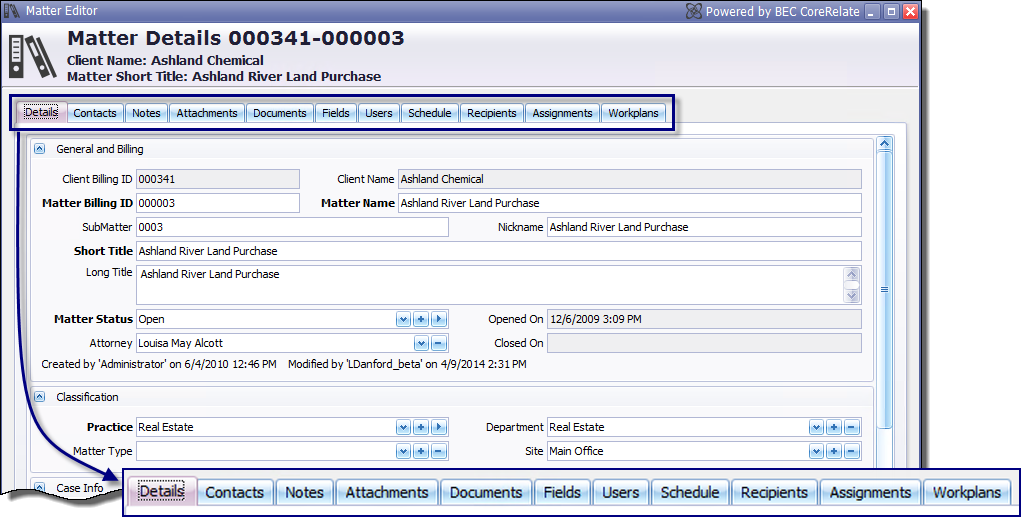Click the Matter Name field
The image size is (1029, 523).
point(630,203)
